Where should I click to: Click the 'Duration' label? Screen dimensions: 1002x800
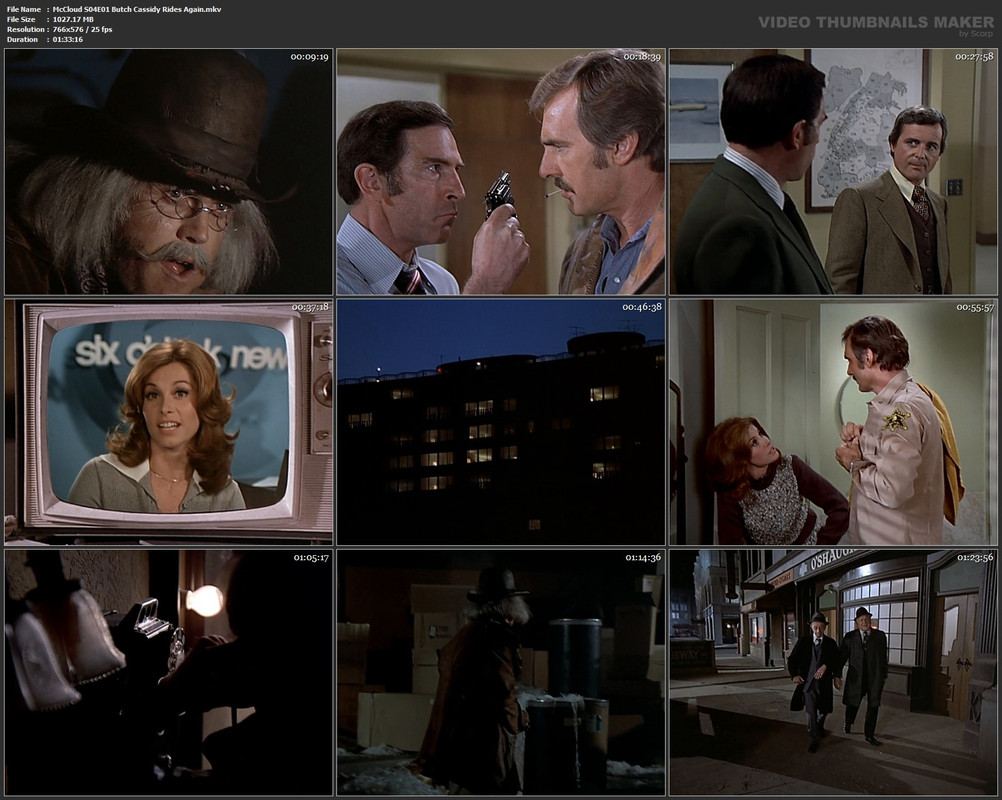click(22, 40)
